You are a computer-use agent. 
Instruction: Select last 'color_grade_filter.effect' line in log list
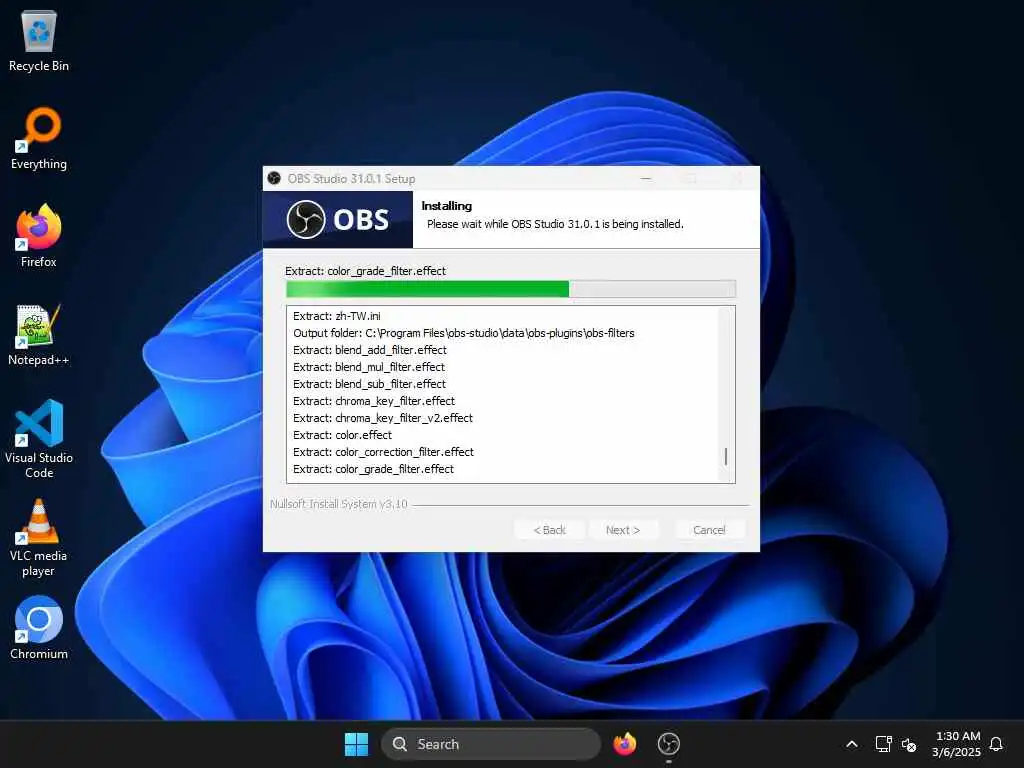click(x=374, y=469)
